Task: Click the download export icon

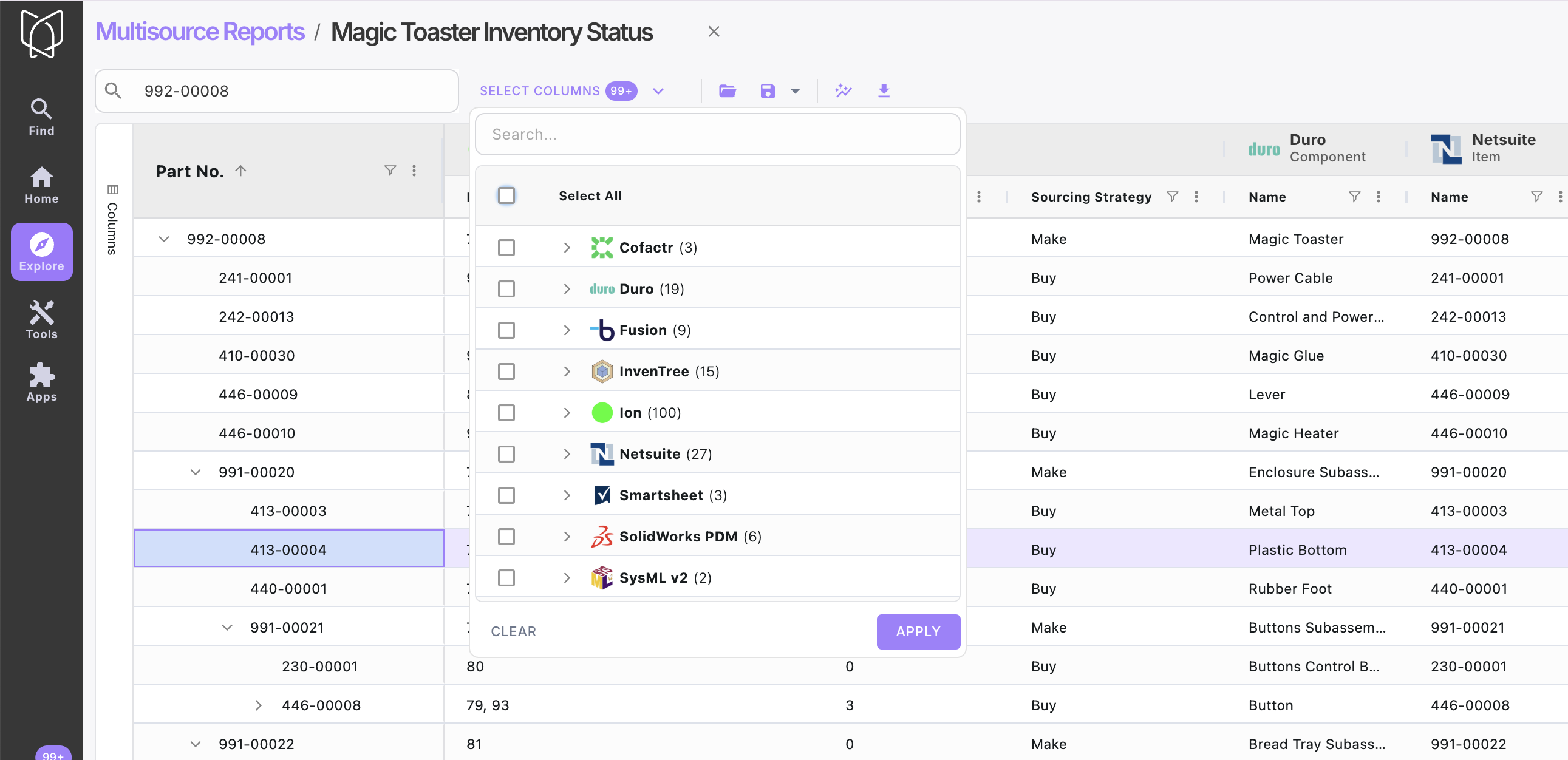Action: click(x=884, y=91)
